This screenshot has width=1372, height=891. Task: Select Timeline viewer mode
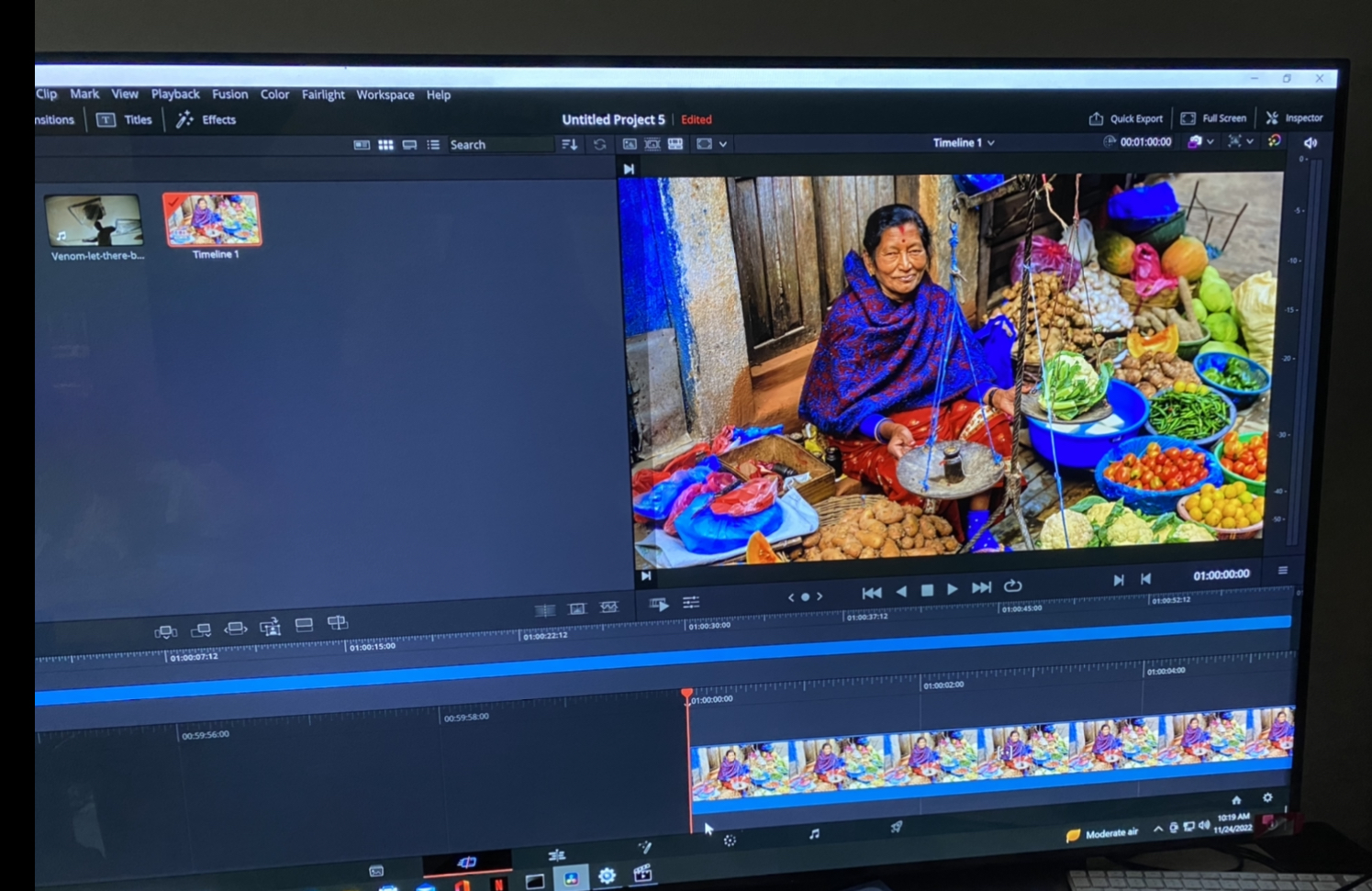coord(675,144)
